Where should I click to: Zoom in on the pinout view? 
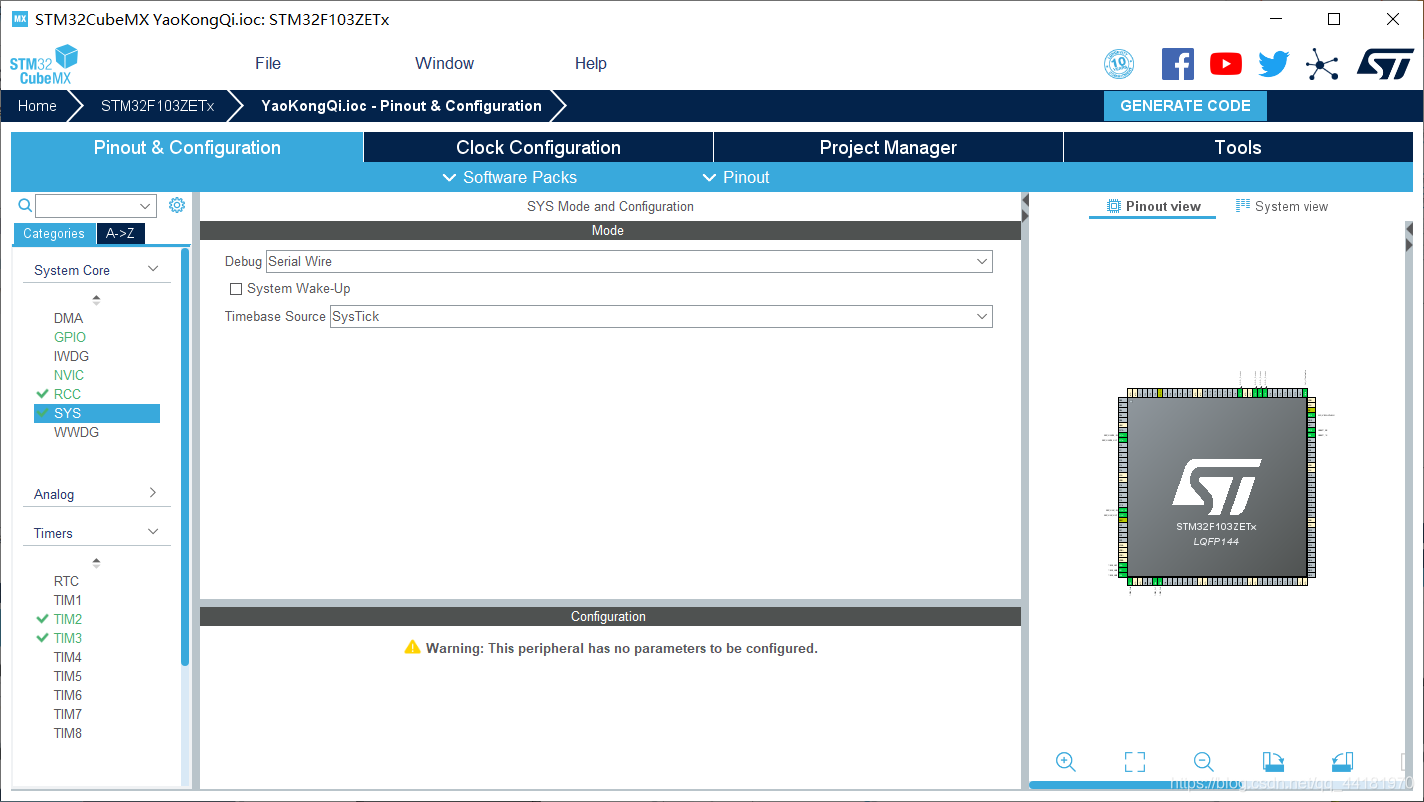(1066, 762)
